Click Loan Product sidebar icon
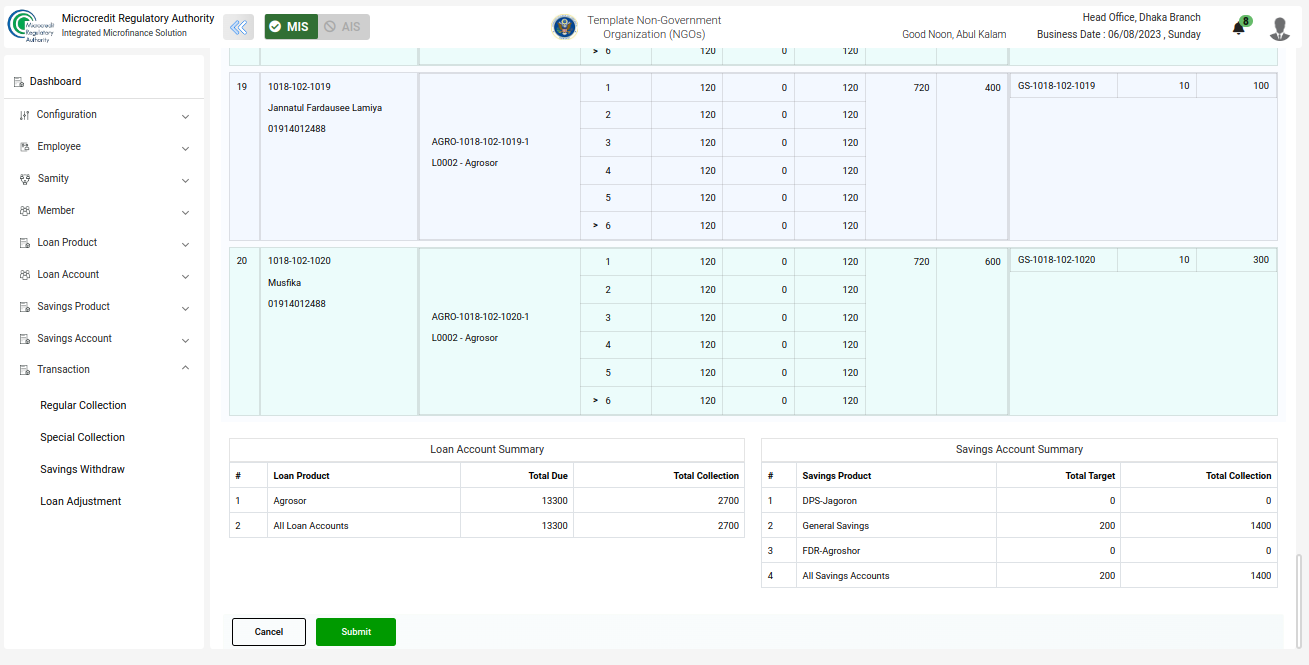This screenshot has width=1309, height=665. (x=25, y=243)
